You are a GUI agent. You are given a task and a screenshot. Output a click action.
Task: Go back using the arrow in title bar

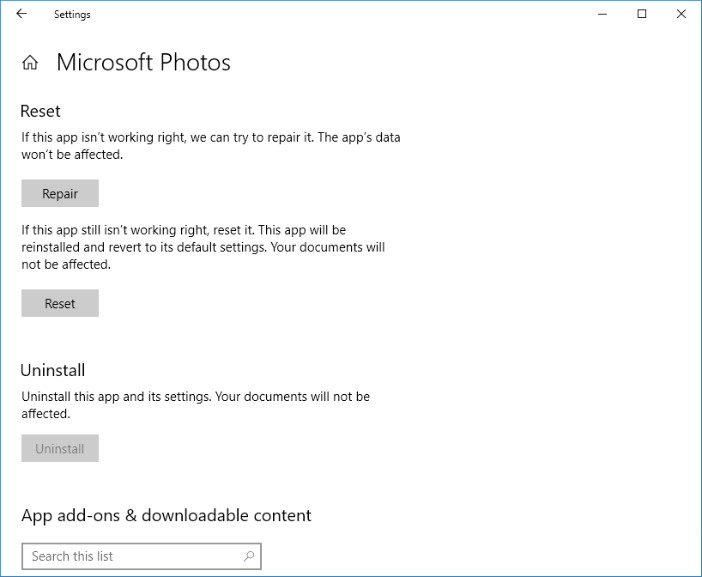21,14
